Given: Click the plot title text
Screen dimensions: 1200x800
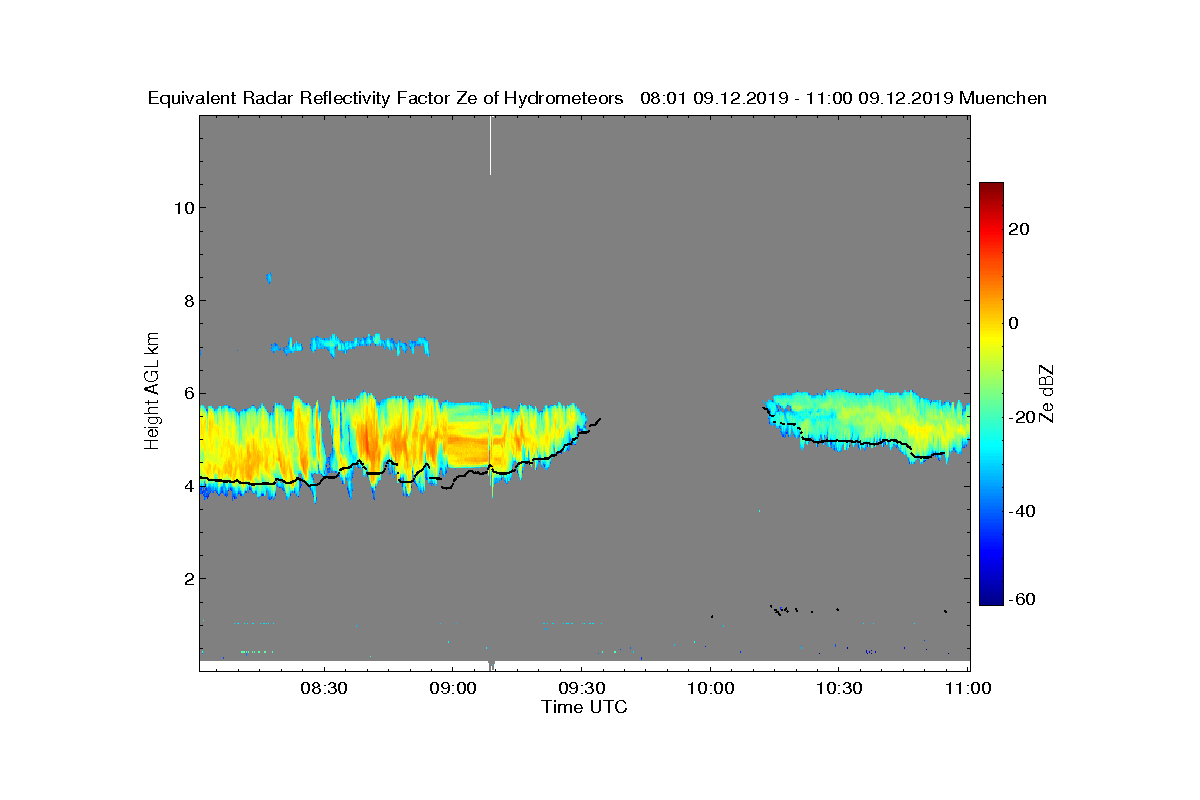Looking at the screenshot, I should (x=597, y=98).
